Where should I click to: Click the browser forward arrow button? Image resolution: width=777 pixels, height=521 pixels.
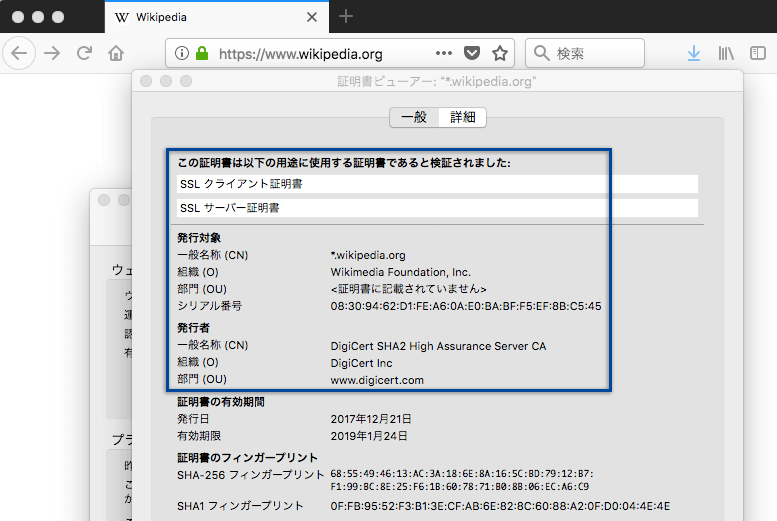(x=52, y=53)
